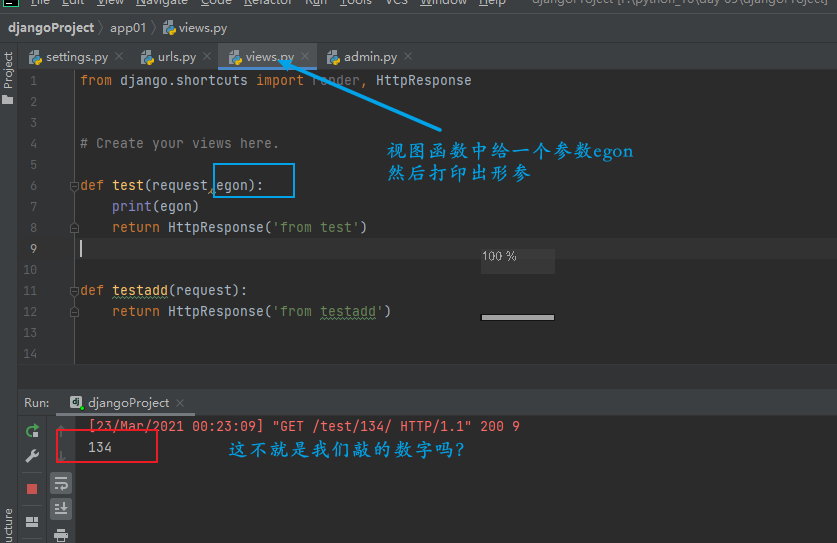837x543 pixels.
Task: Open the Structure tool window
Action: pyautogui.click(x=8, y=526)
